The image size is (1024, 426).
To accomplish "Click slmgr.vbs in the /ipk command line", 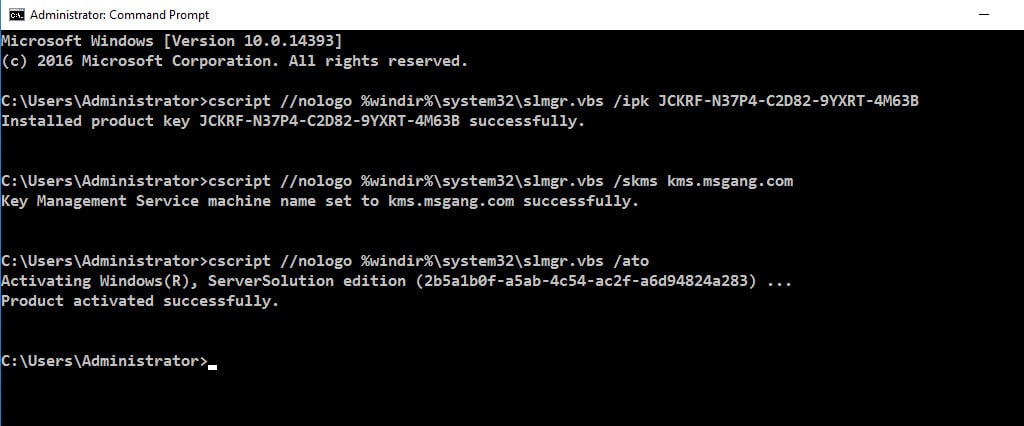I will coord(558,101).
